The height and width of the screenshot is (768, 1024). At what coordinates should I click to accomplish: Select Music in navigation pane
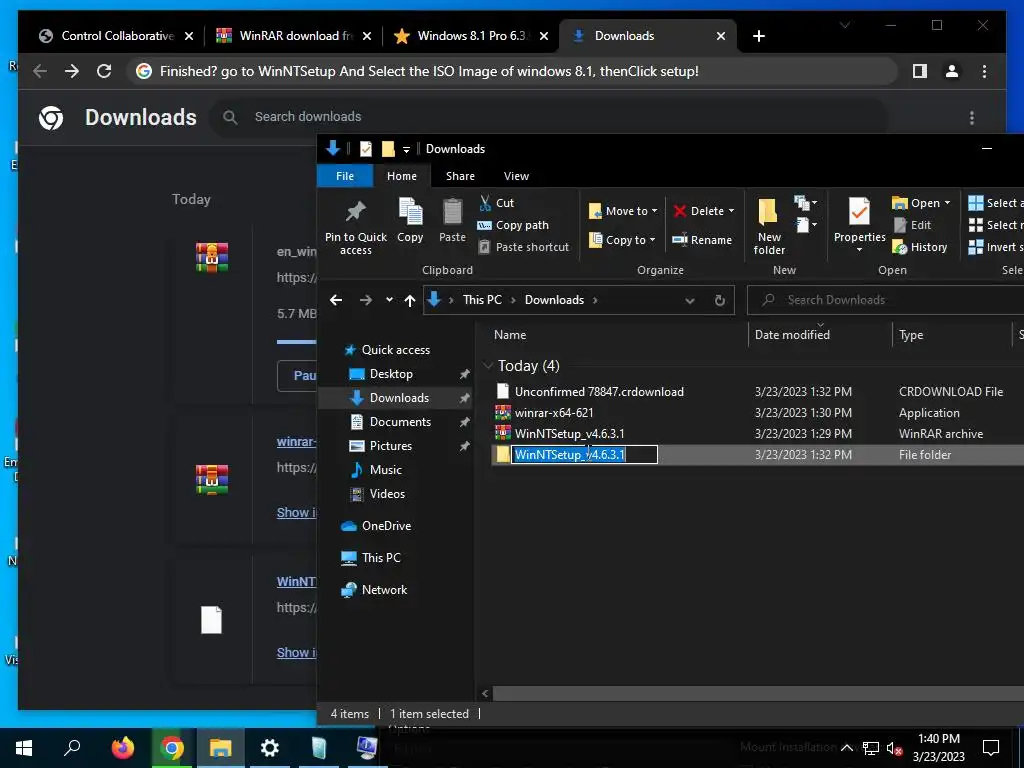pyautogui.click(x=385, y=470)
